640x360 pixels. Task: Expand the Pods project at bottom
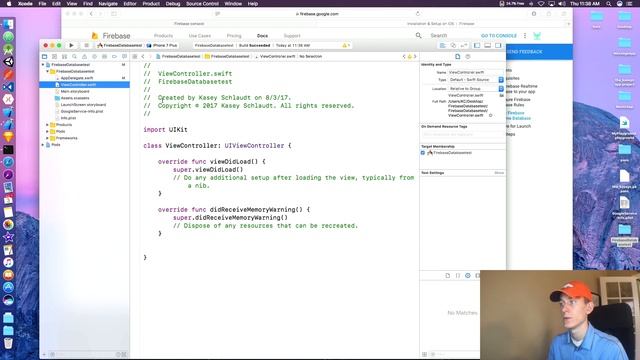point(43,144)
